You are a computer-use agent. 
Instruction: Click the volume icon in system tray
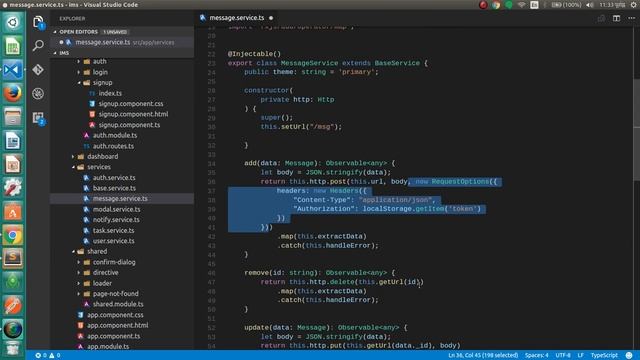(590, 5)
